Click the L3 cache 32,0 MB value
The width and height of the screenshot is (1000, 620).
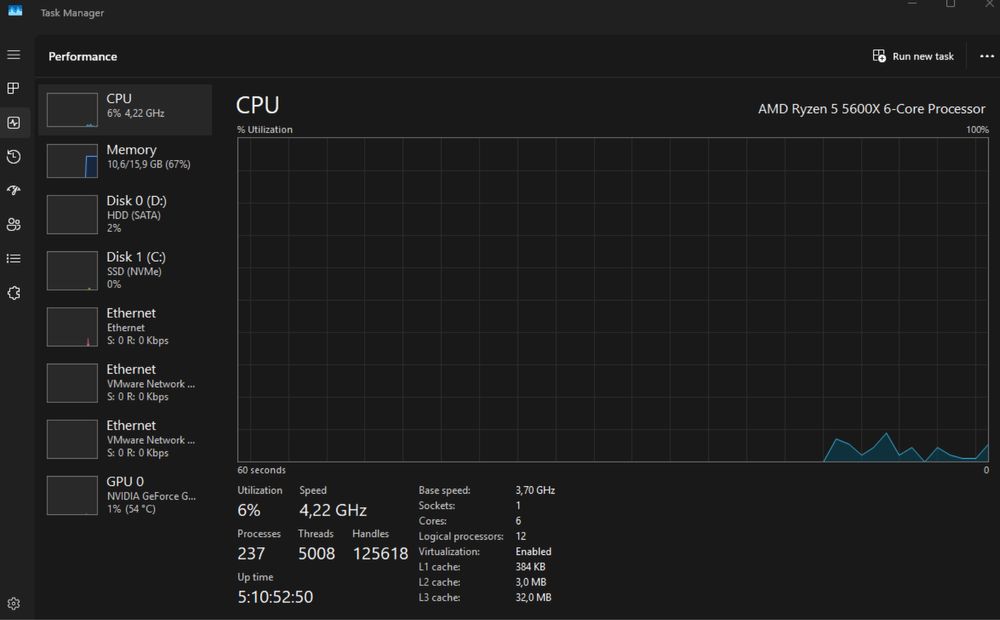coord(533,597)
